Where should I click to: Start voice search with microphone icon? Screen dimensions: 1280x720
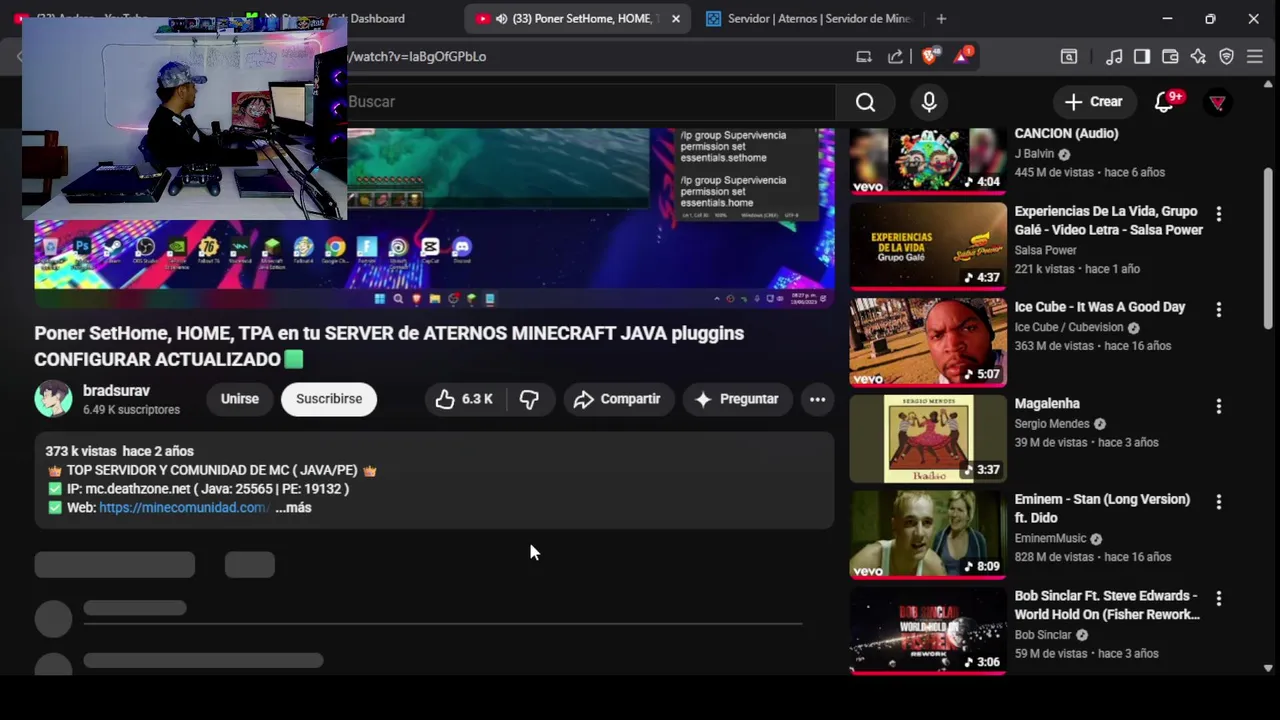click(929, 102)
